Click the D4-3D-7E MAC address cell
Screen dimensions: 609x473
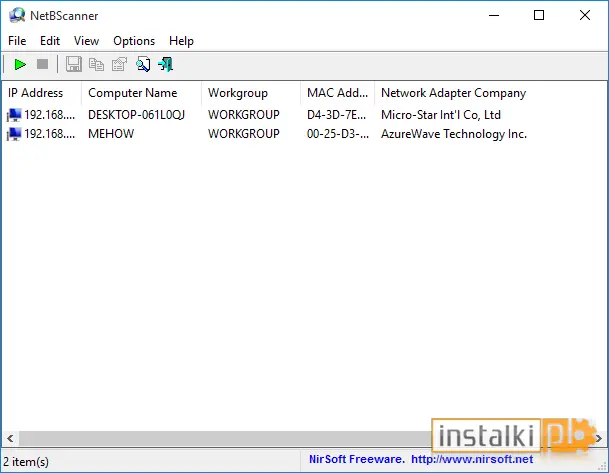pyautogui.click(x=336, y=115)
